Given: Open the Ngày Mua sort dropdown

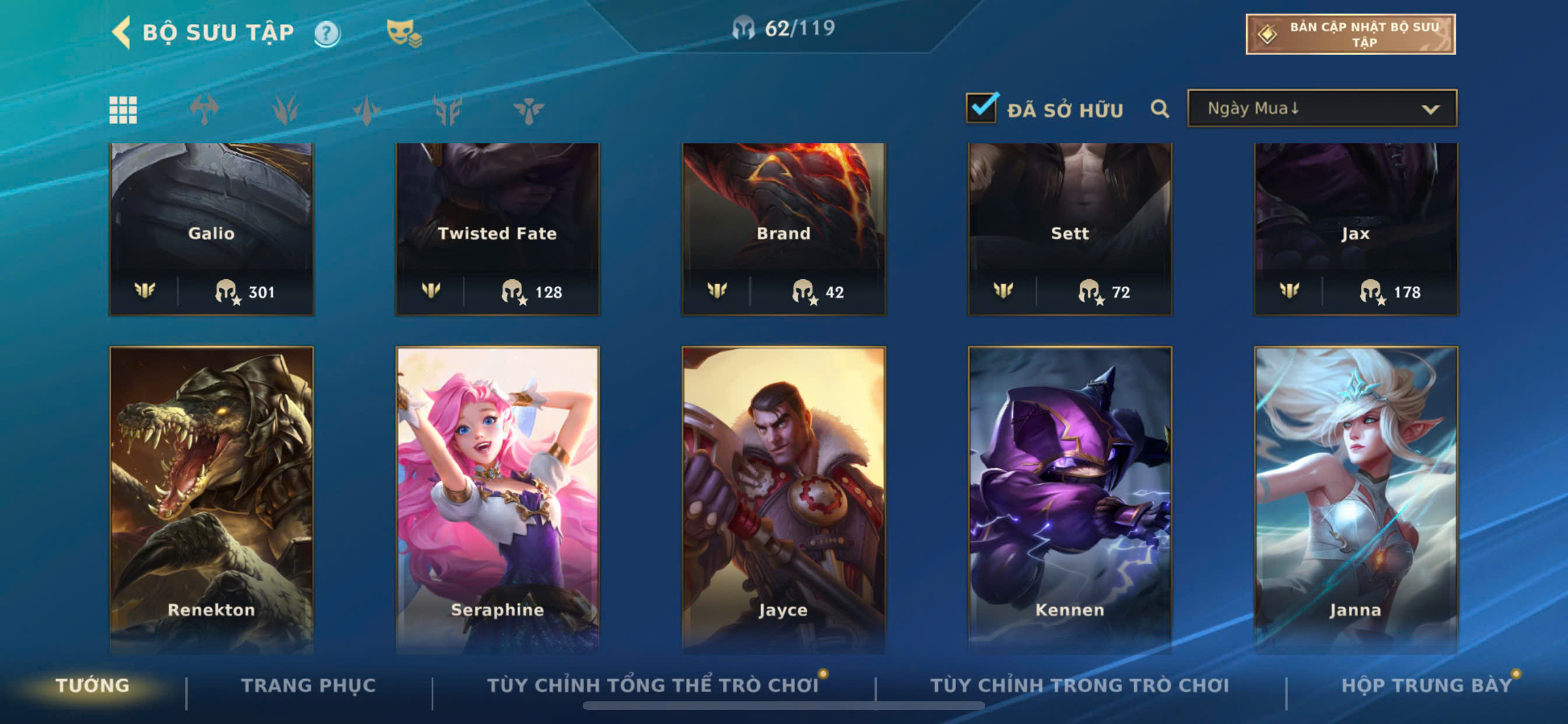Looking at the screenshot, I should coord(1322,108).
